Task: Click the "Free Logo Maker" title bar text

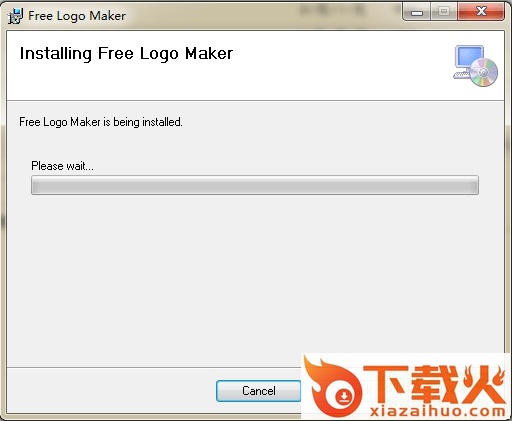Action: (77, 16)
